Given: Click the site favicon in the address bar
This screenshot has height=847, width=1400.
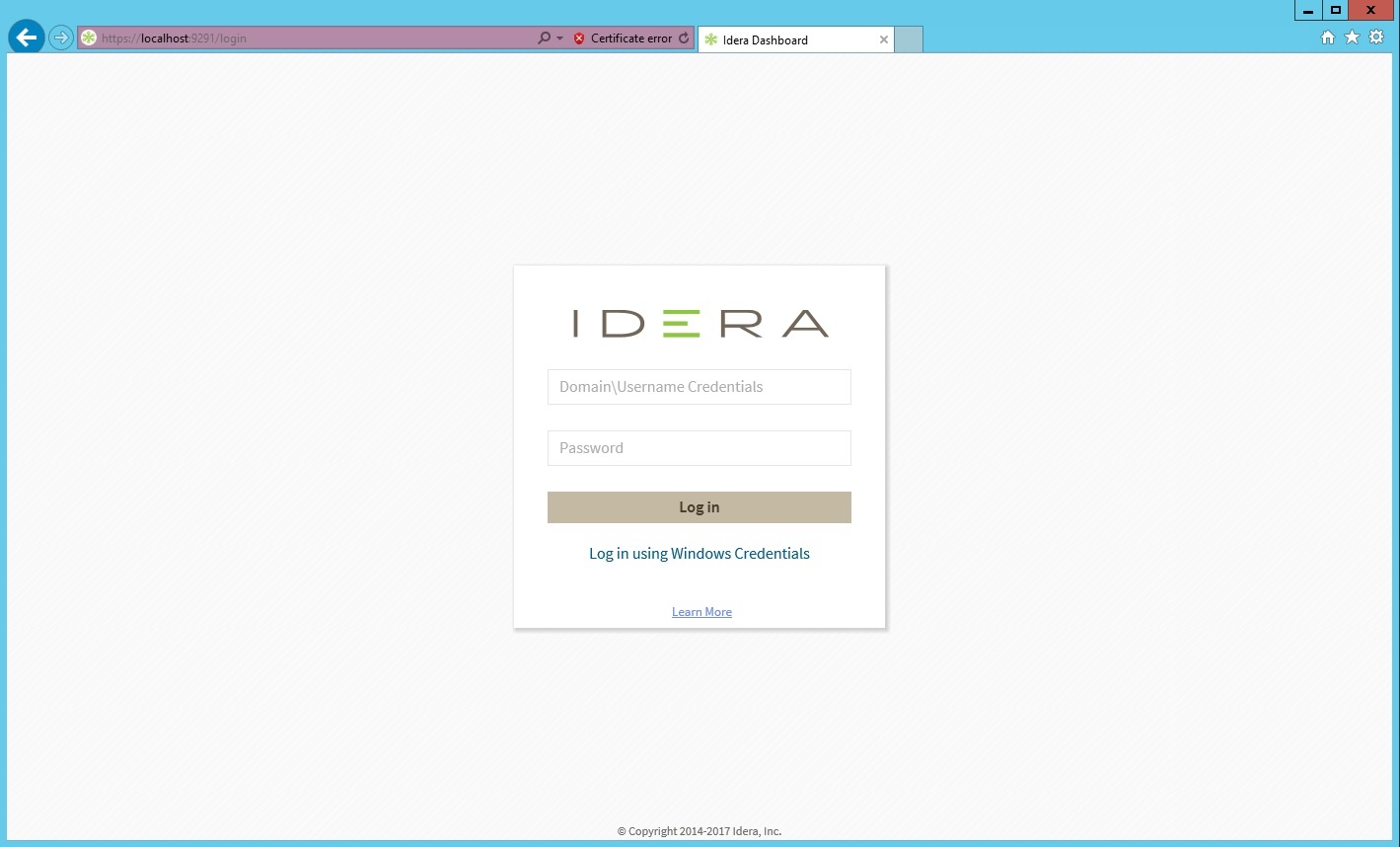Looking at the screenshot, I should coord(89,38).
